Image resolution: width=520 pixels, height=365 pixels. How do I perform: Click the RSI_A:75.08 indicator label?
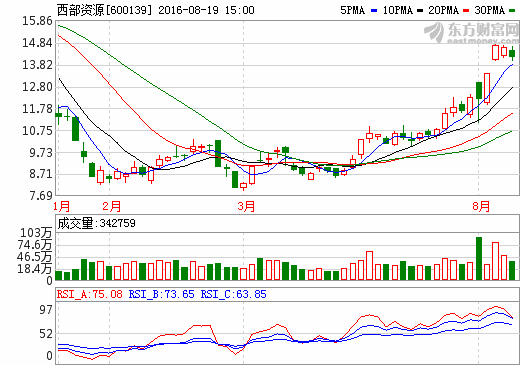click(90, 294)
